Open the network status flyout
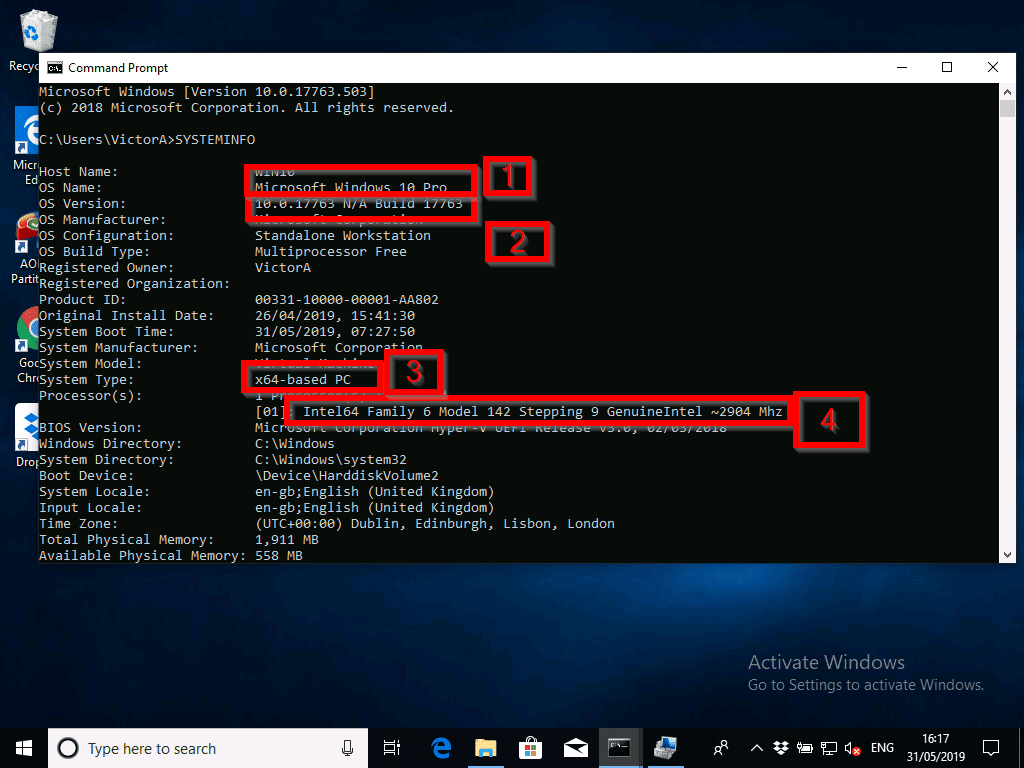This screenshot has height=768, width=1024. point(829,748)
